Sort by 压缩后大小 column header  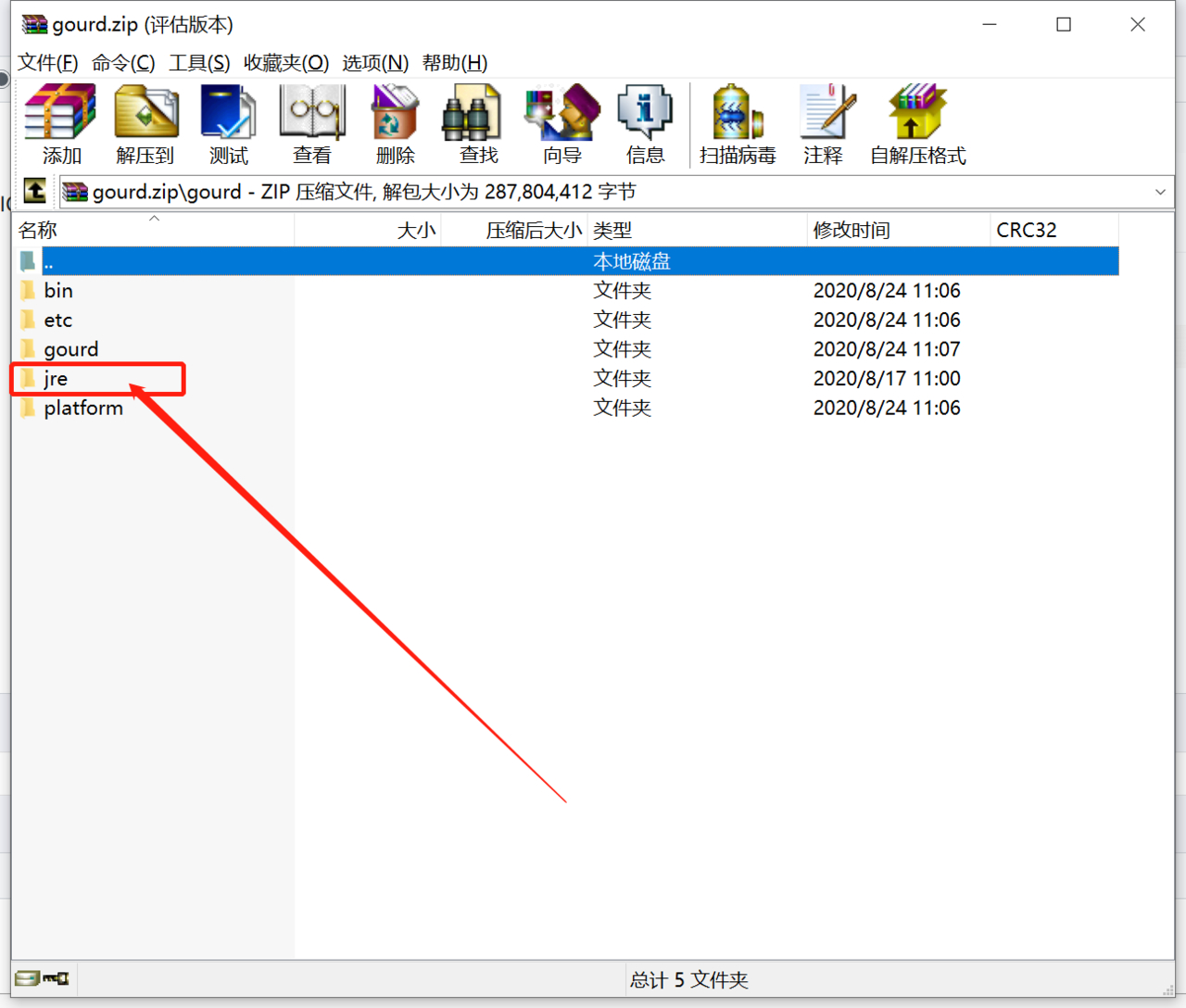[x=514, y=230]
